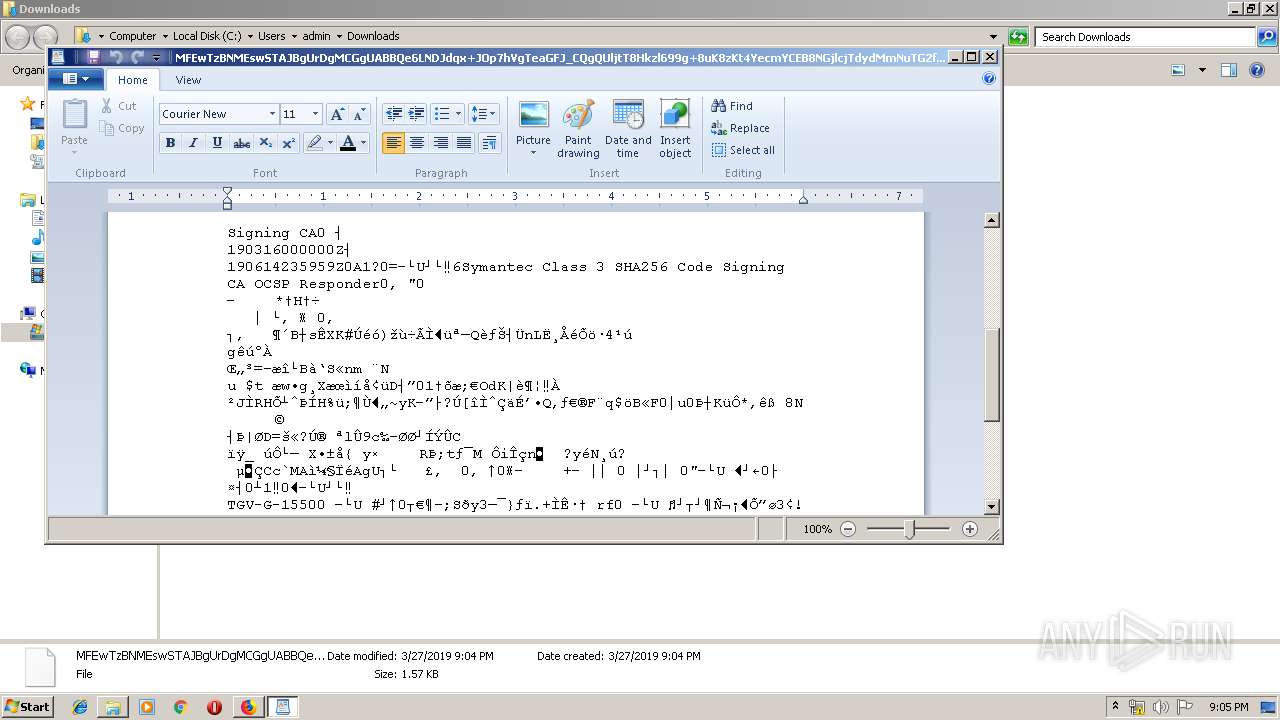Viewport: 1280px width, 720px height.
Task: Open the WordPad application menu button
Action: tap(76, 79)
